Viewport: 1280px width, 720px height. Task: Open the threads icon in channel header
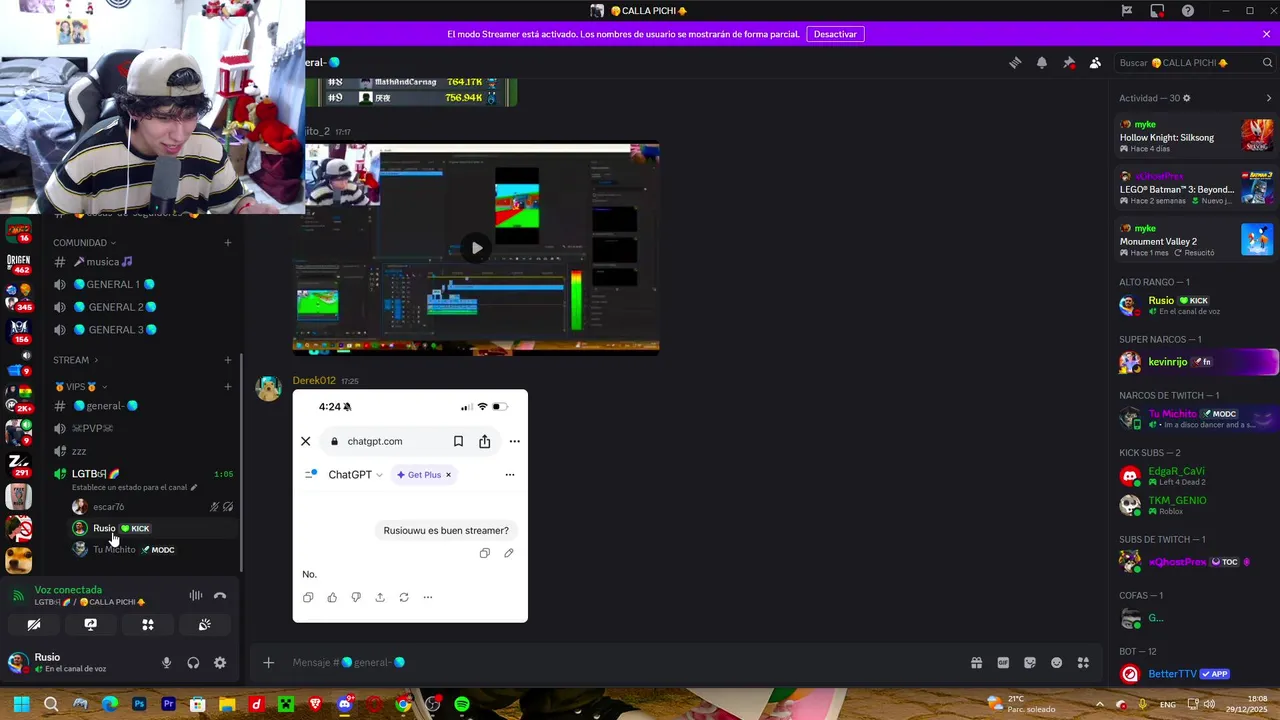pos(1015,63)
